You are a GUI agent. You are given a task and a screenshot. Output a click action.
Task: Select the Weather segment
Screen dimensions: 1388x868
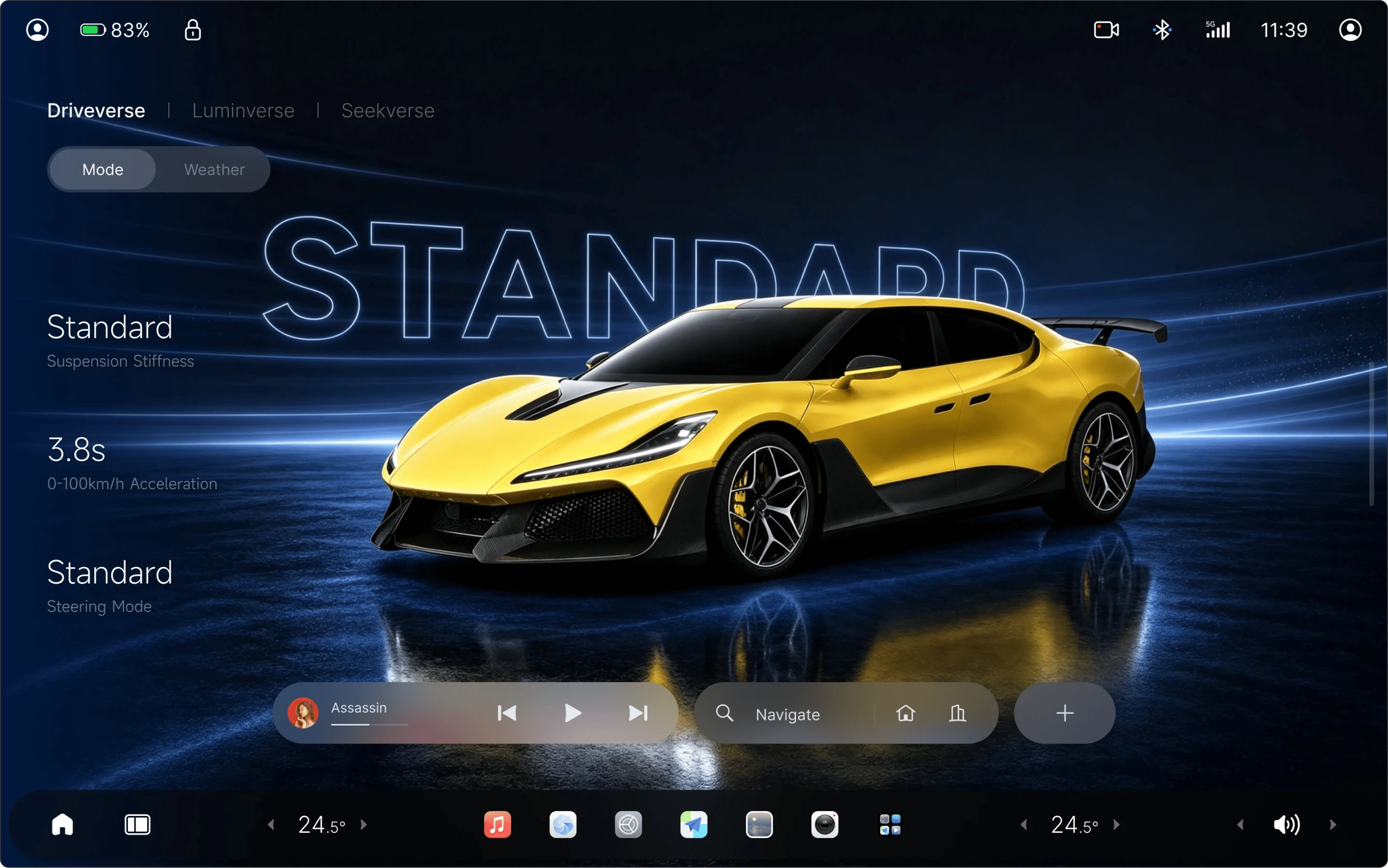214,170
